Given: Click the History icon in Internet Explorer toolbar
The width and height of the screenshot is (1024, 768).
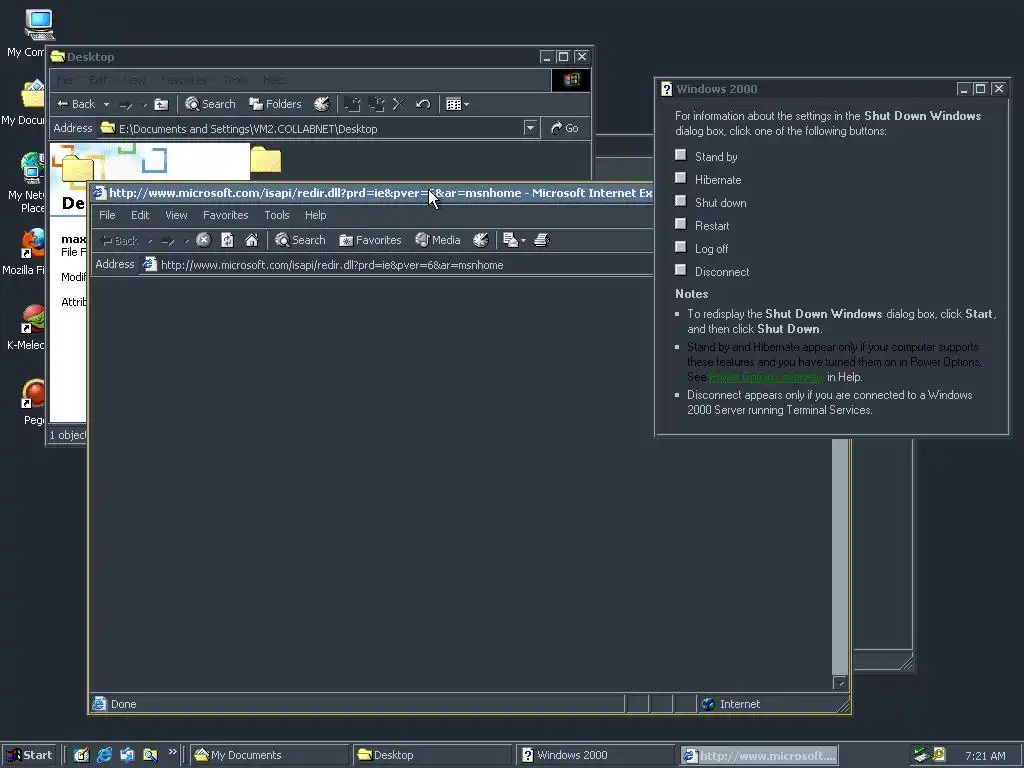Looking at the screenshot, I should (481, 240).
